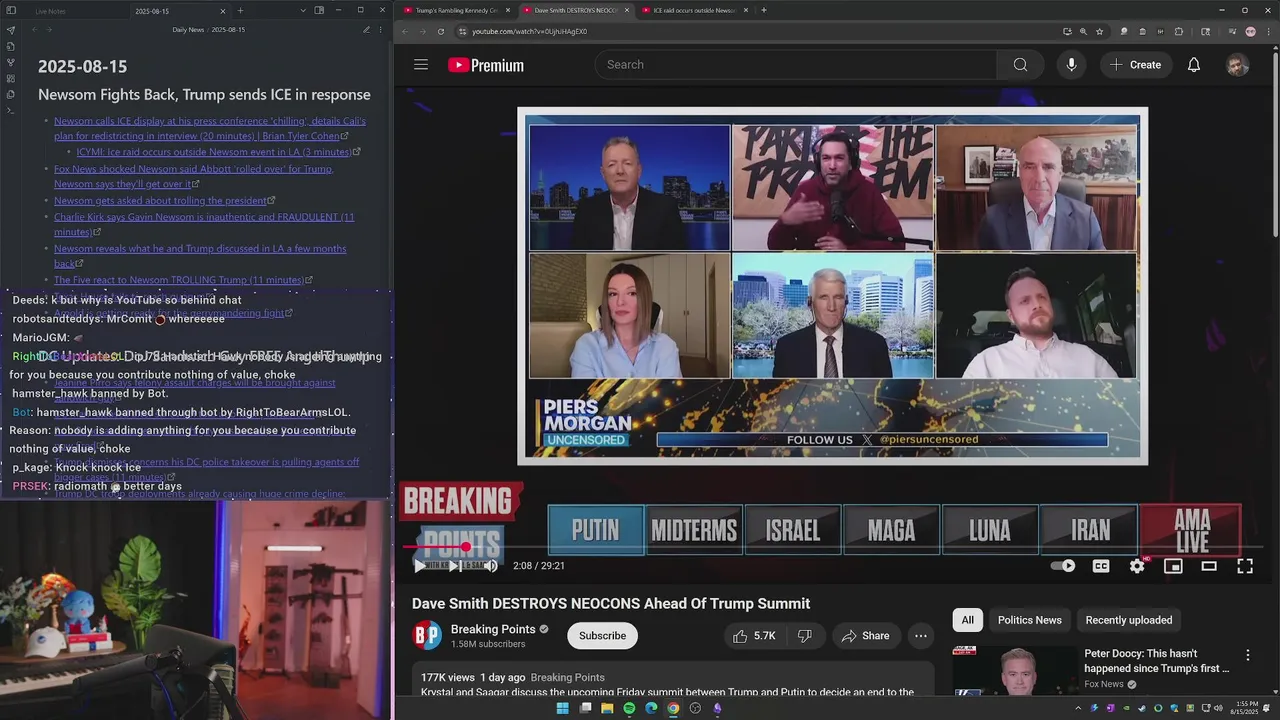Start voice search with the microphone icon
This screenshot has width=1280, height=720.
(x=1071, y=65)
